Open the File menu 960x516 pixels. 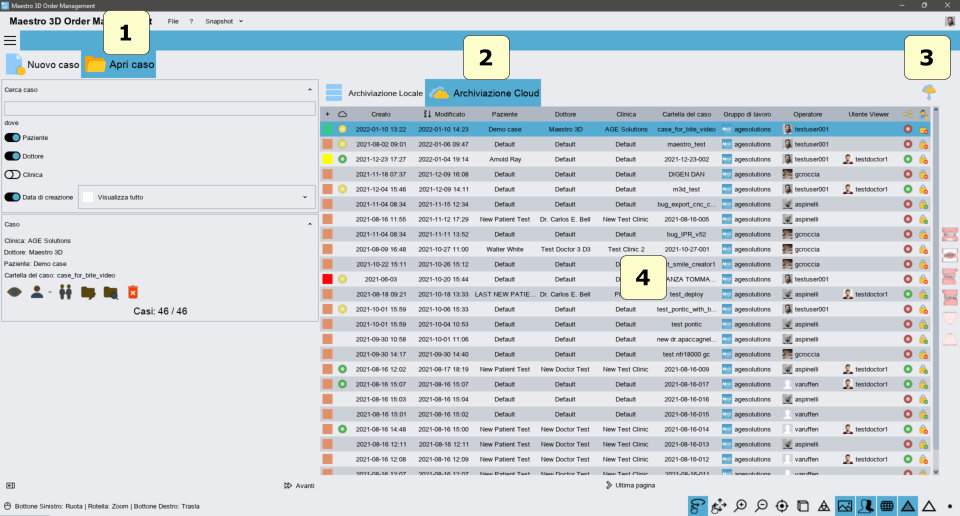[173, 21]
